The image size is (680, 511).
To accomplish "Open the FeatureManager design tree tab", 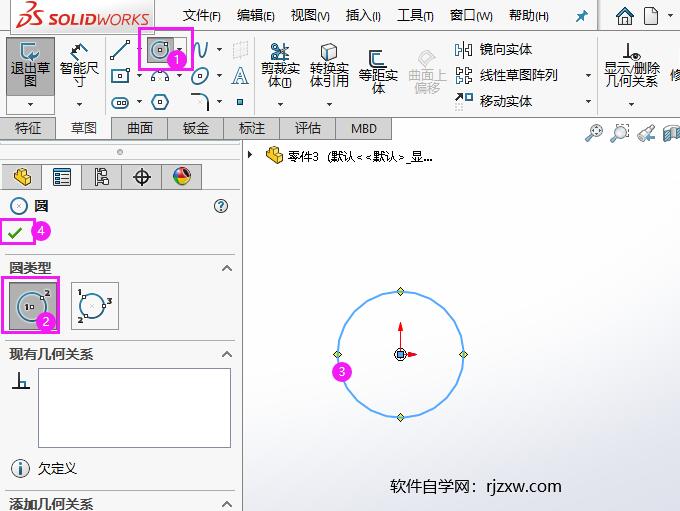I will [22, 177].
